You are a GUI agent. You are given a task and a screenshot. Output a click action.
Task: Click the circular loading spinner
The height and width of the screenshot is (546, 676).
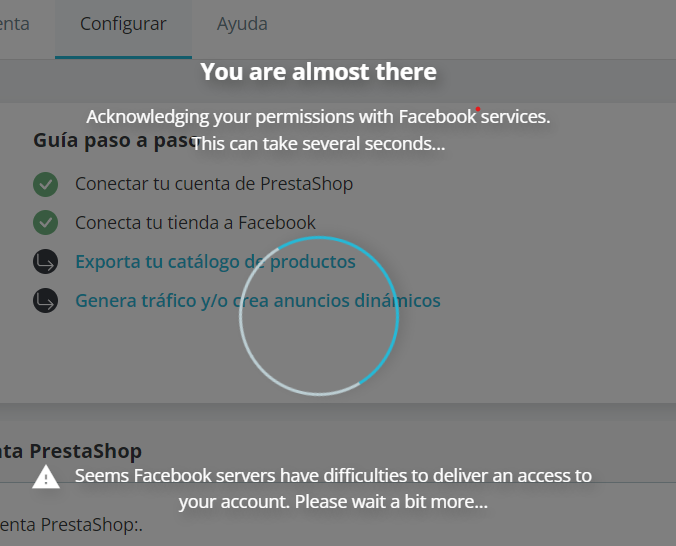point(319,316)
